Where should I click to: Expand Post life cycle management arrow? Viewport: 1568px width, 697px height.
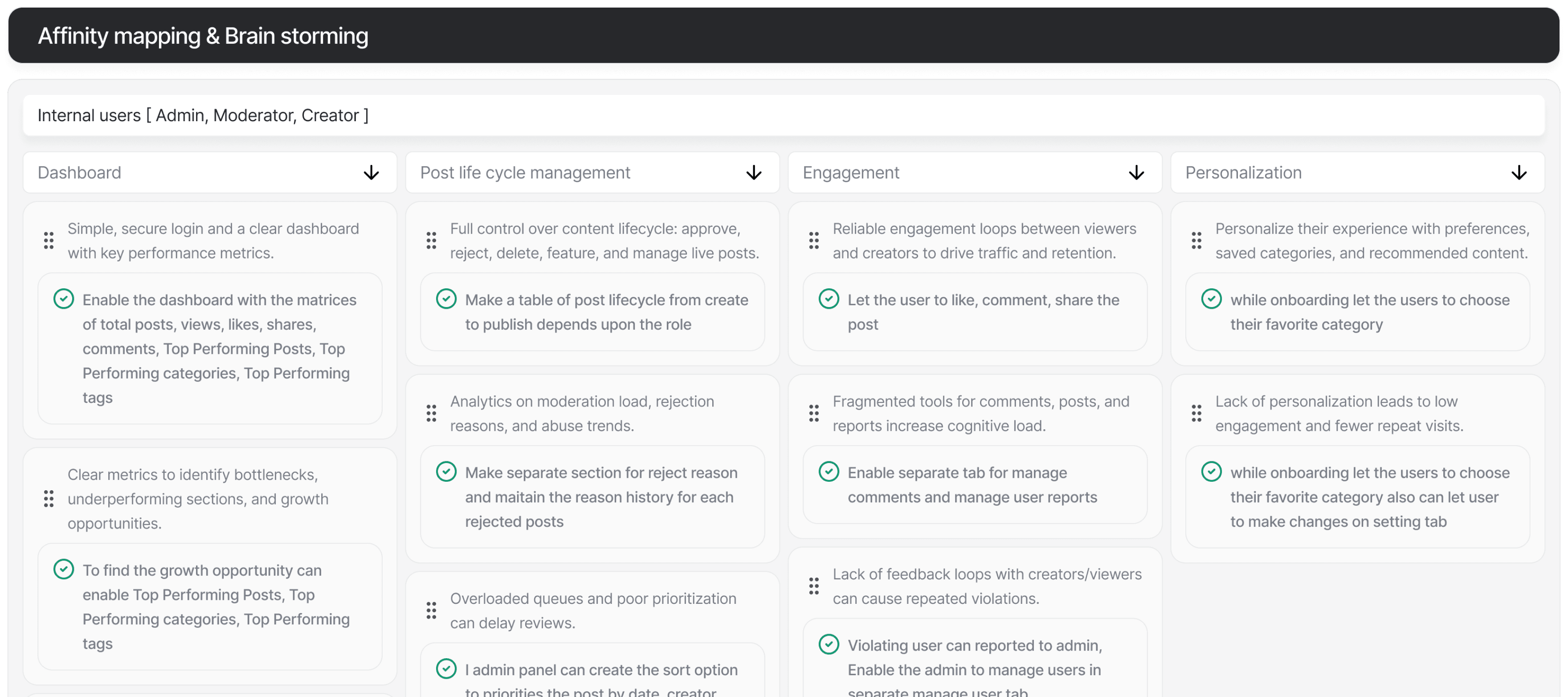(x=754, y=173)
